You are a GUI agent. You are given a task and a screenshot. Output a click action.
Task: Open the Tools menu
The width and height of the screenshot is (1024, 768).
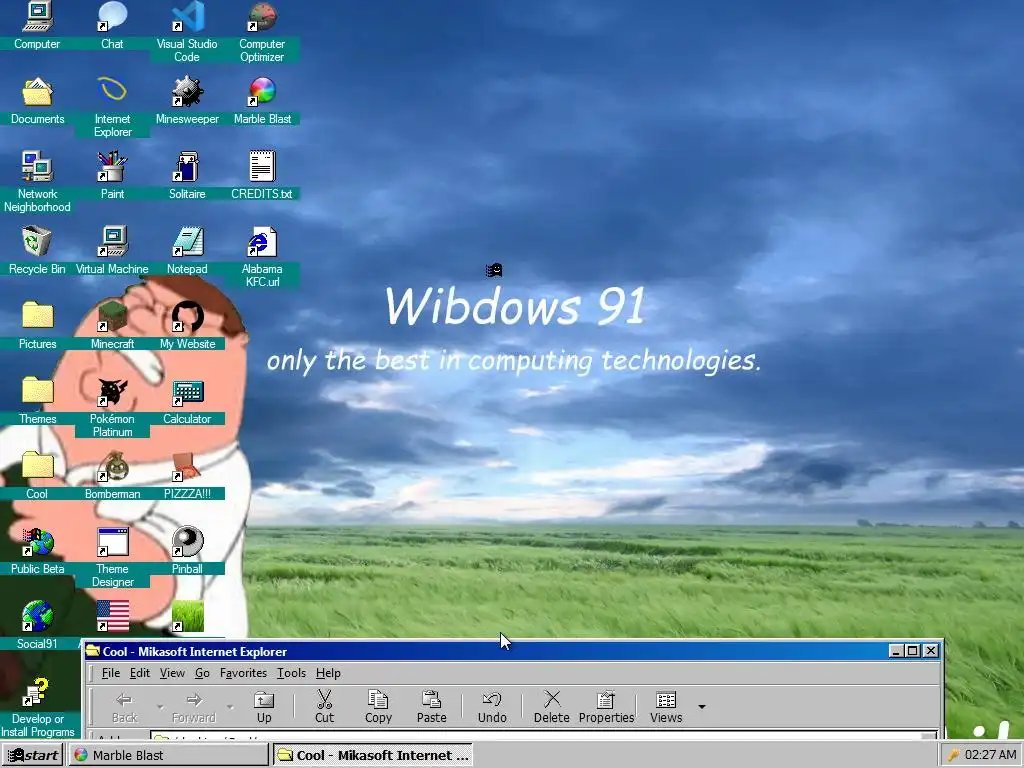point(291,673)
